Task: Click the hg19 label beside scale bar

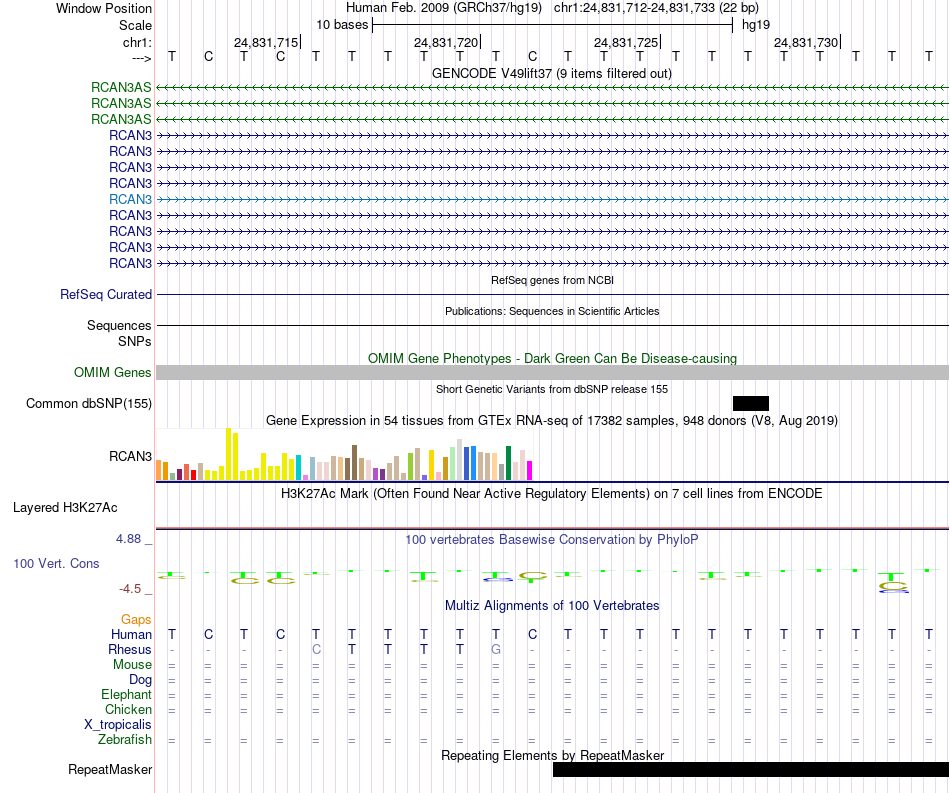Action: (x=756, y=25)
